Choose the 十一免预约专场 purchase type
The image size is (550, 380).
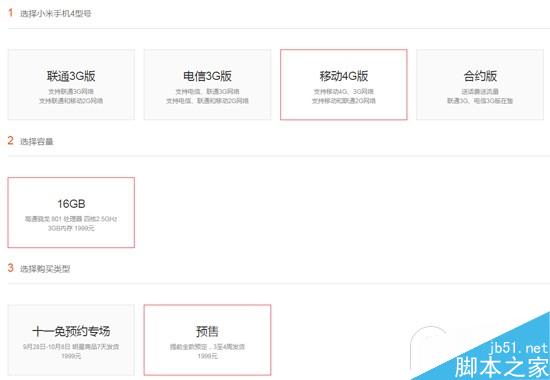tap(71, 340)
